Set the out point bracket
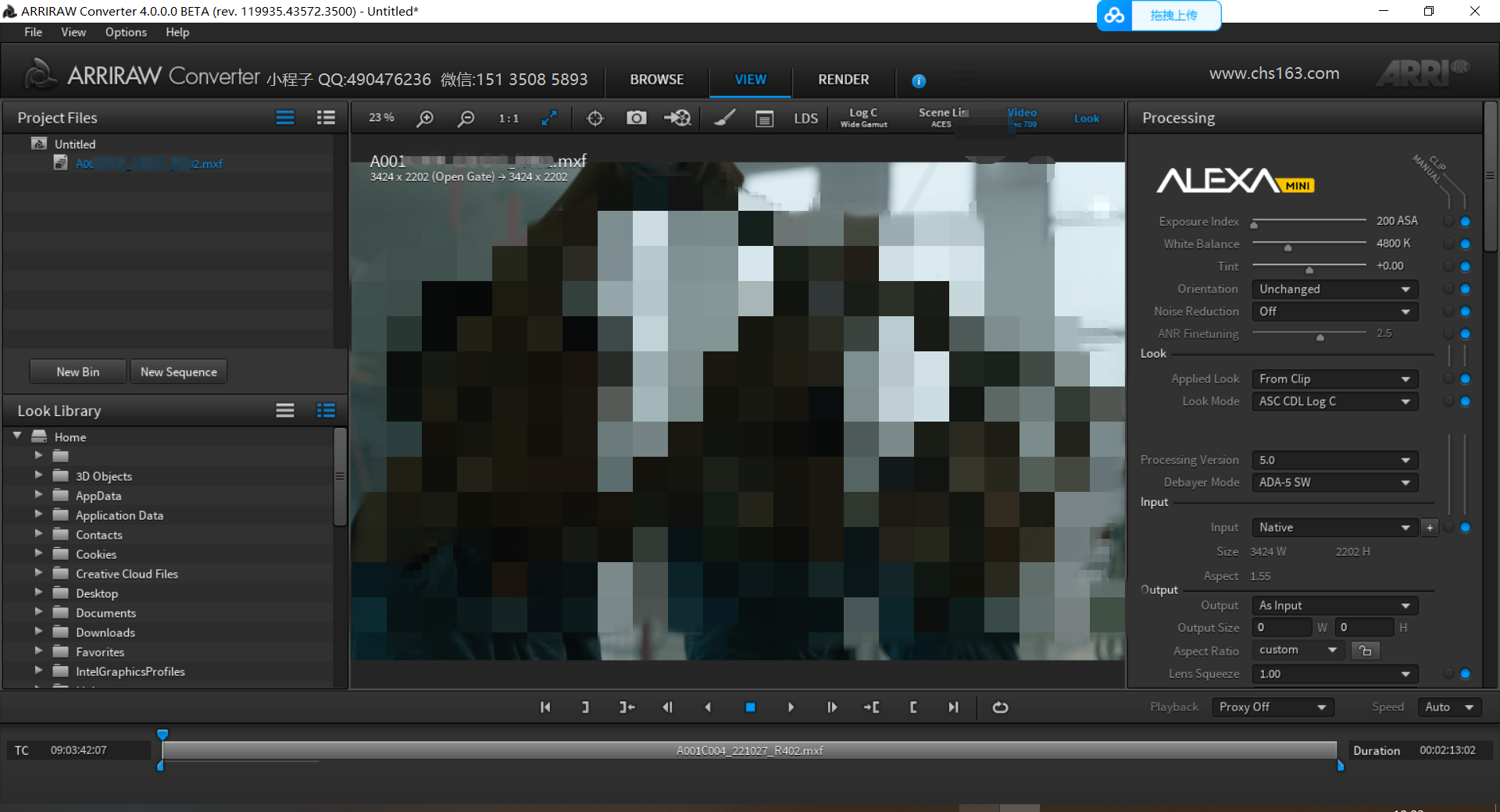 [585, 707]
